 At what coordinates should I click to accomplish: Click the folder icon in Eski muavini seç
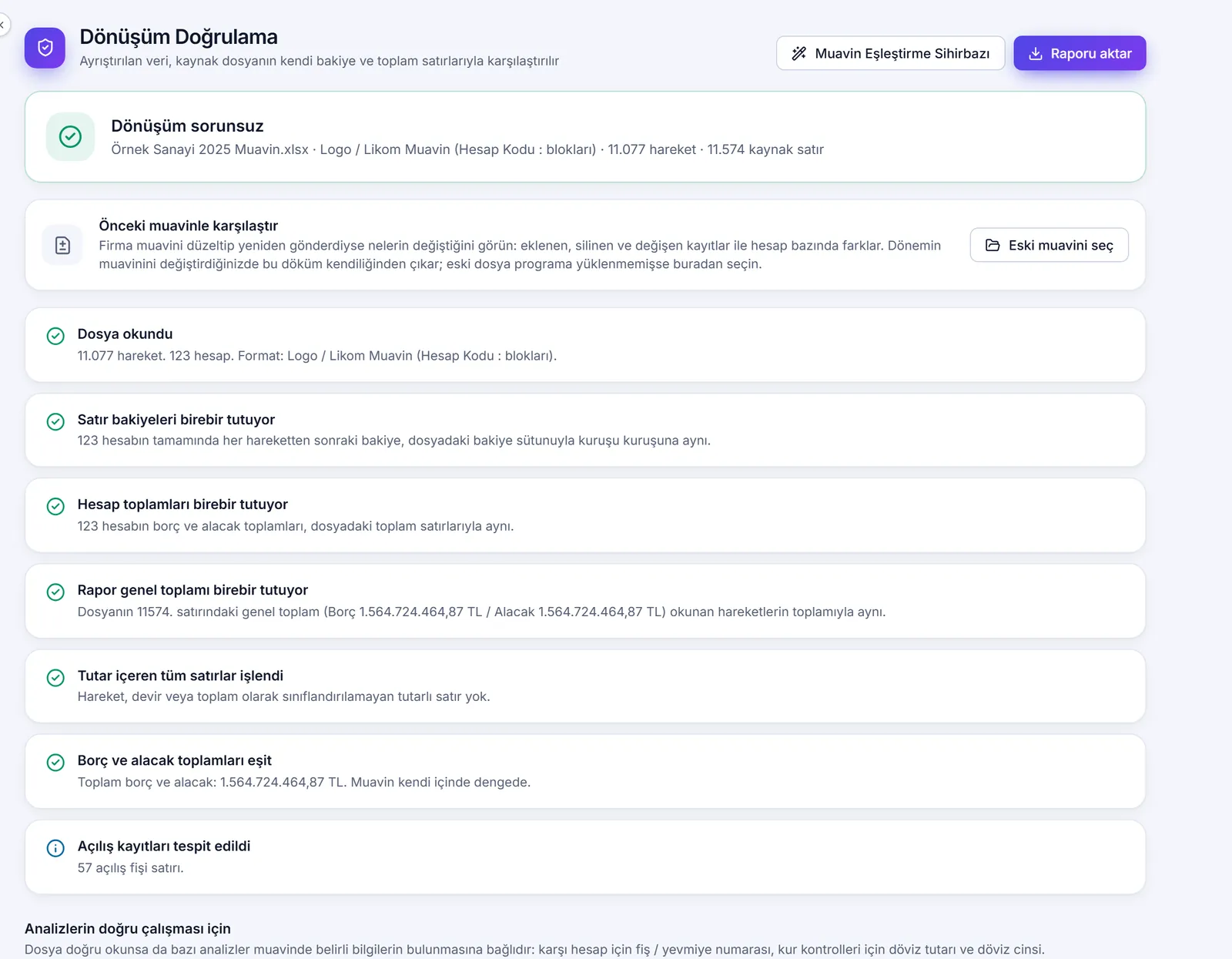click(x=993, y=245)
